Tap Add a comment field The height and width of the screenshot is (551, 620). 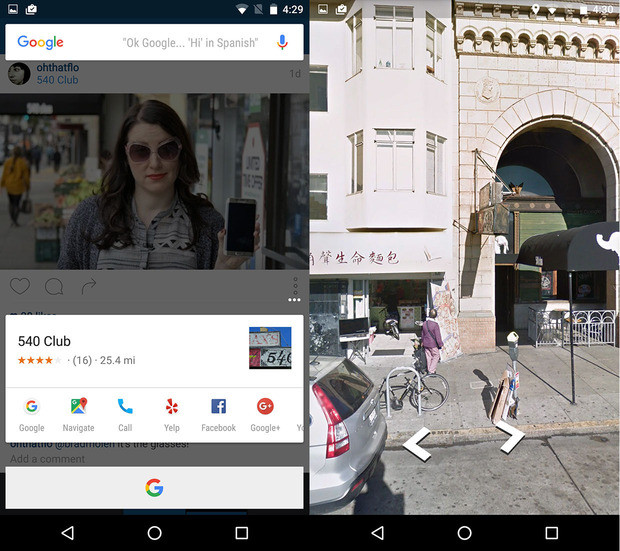point(47,459)
